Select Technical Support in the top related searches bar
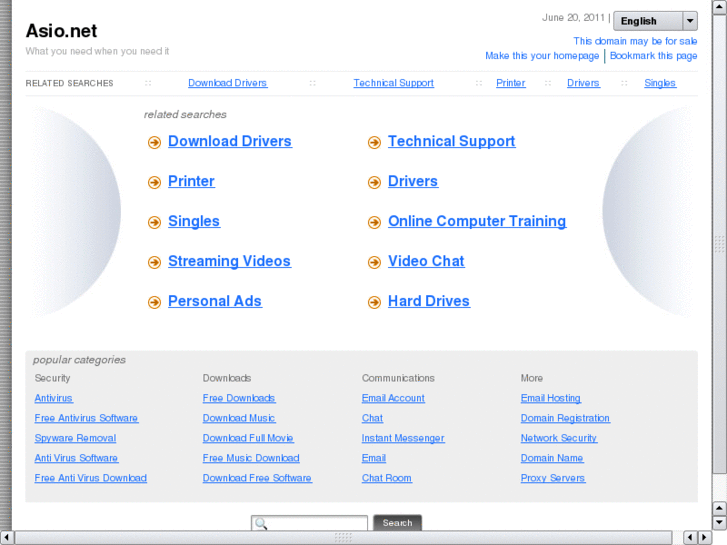 pyautogui.click(x=394, y=83)
